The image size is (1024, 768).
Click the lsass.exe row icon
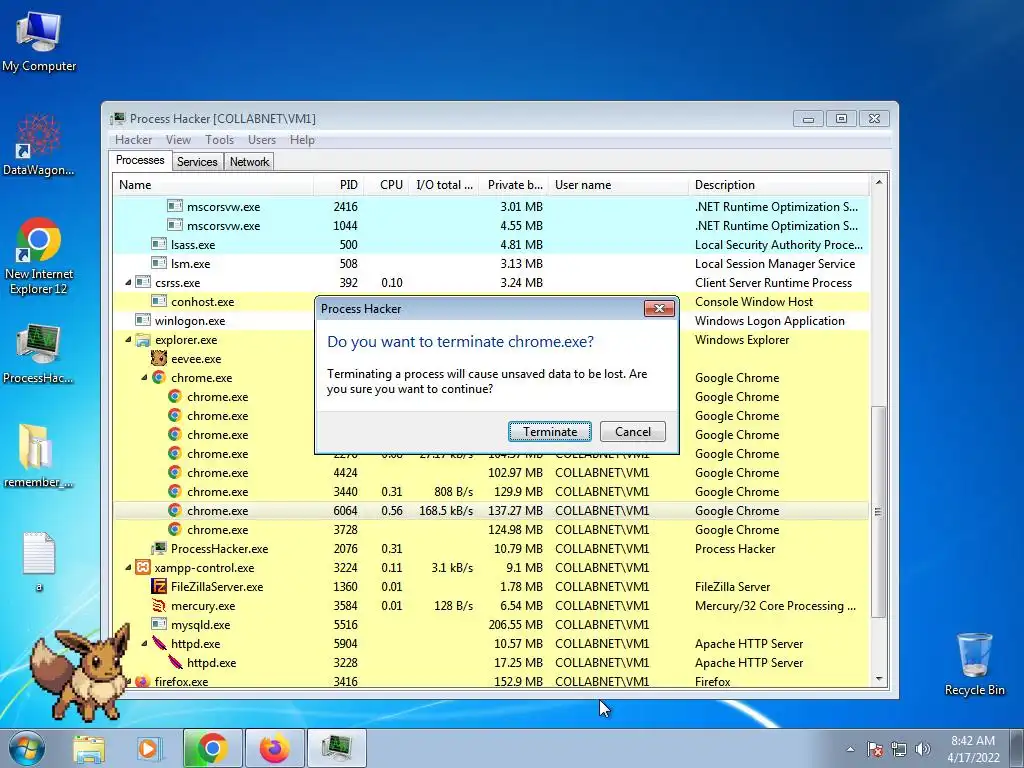pyautogui.click(x=159, y=244)
